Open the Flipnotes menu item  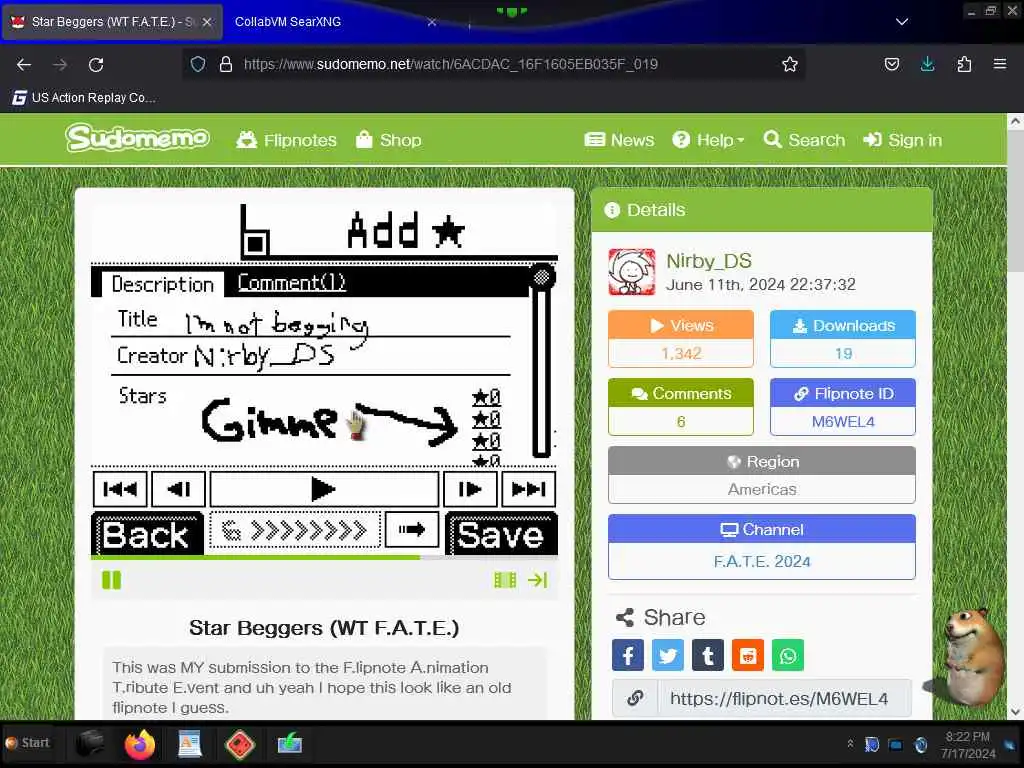click(286, 140)
